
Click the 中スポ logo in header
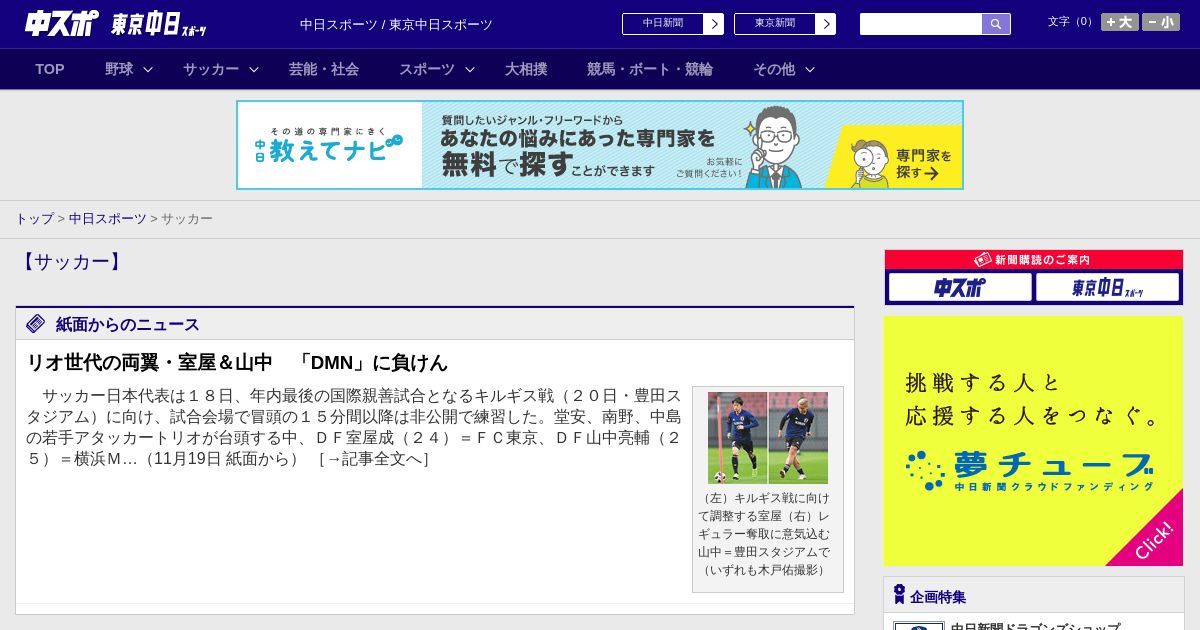62,23
